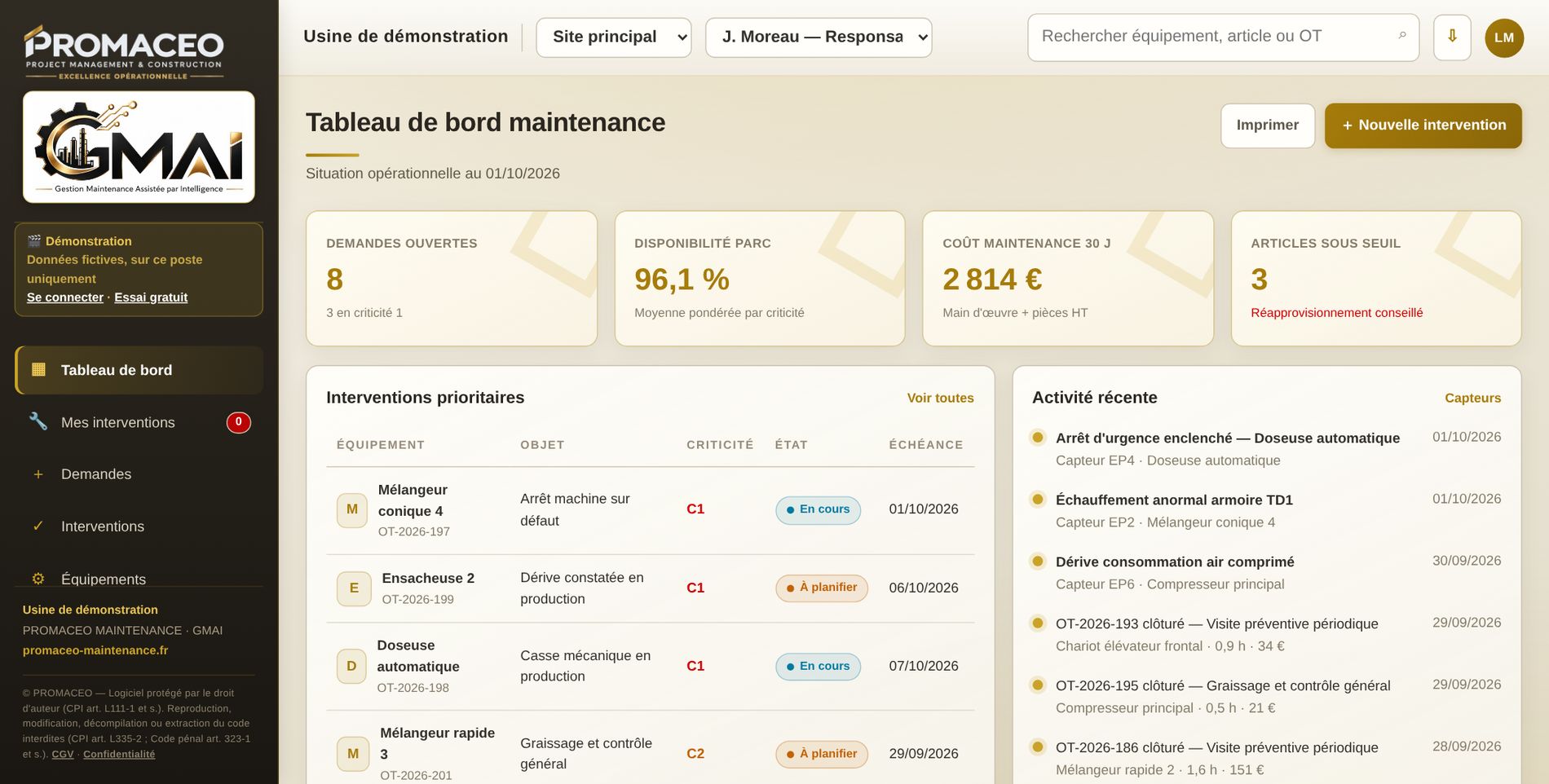Click the gear icon beside Équipements

38,579
